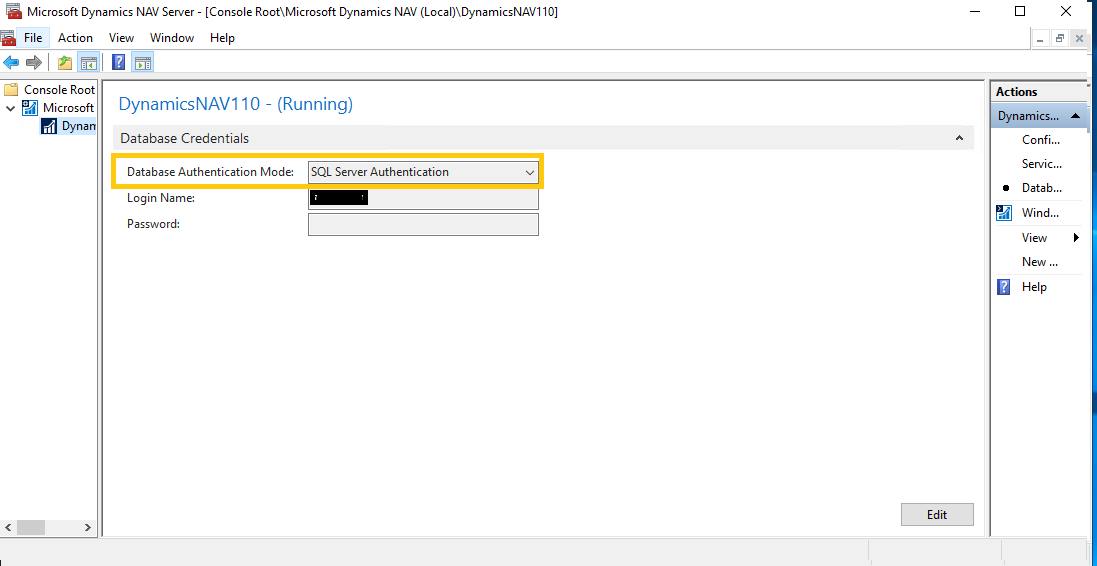Click the Database Authentication Mode label
Screen dimensions: 1097x566
click(210, 172)
